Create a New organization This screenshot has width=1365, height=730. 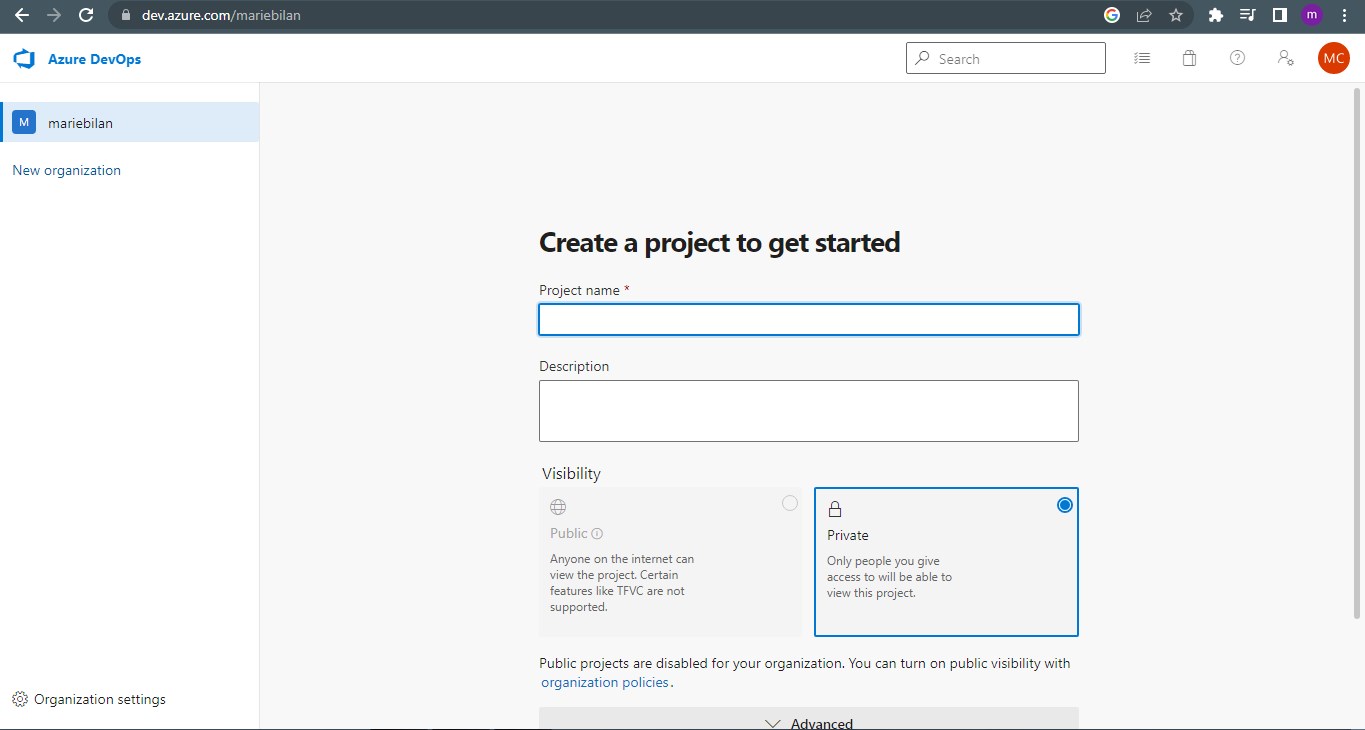66,170
